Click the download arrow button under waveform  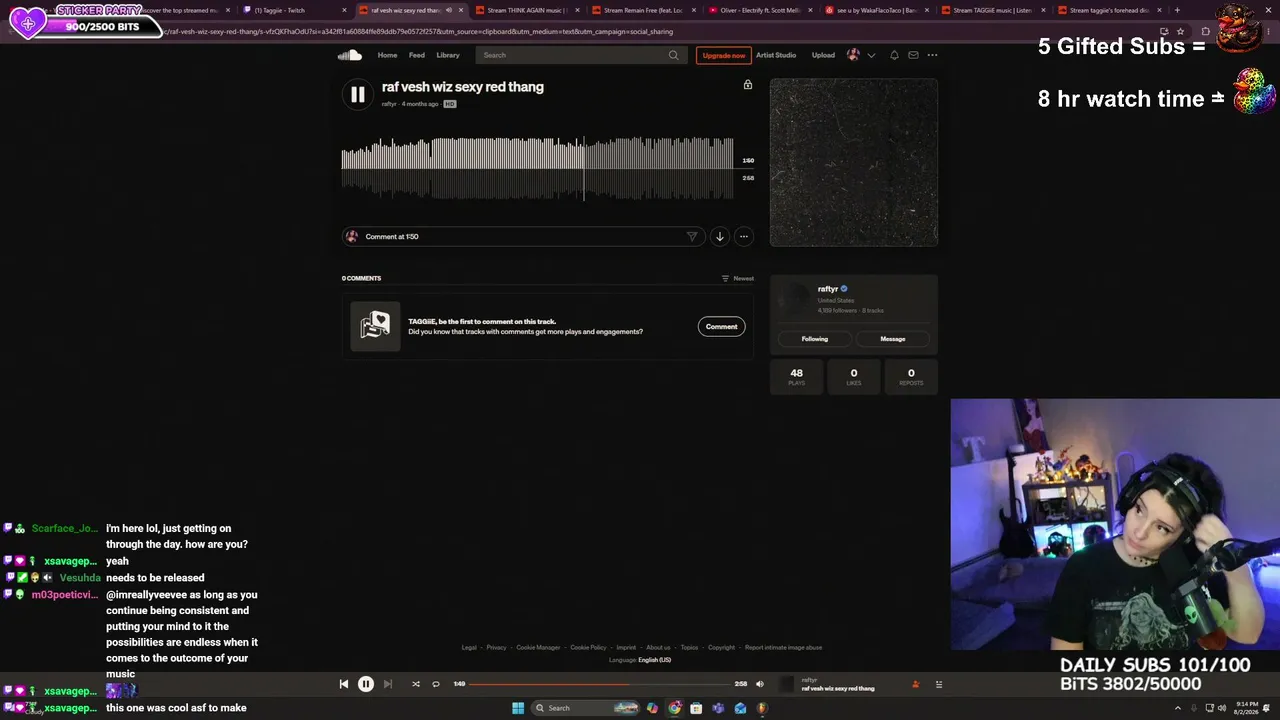[x=719, y=237]
